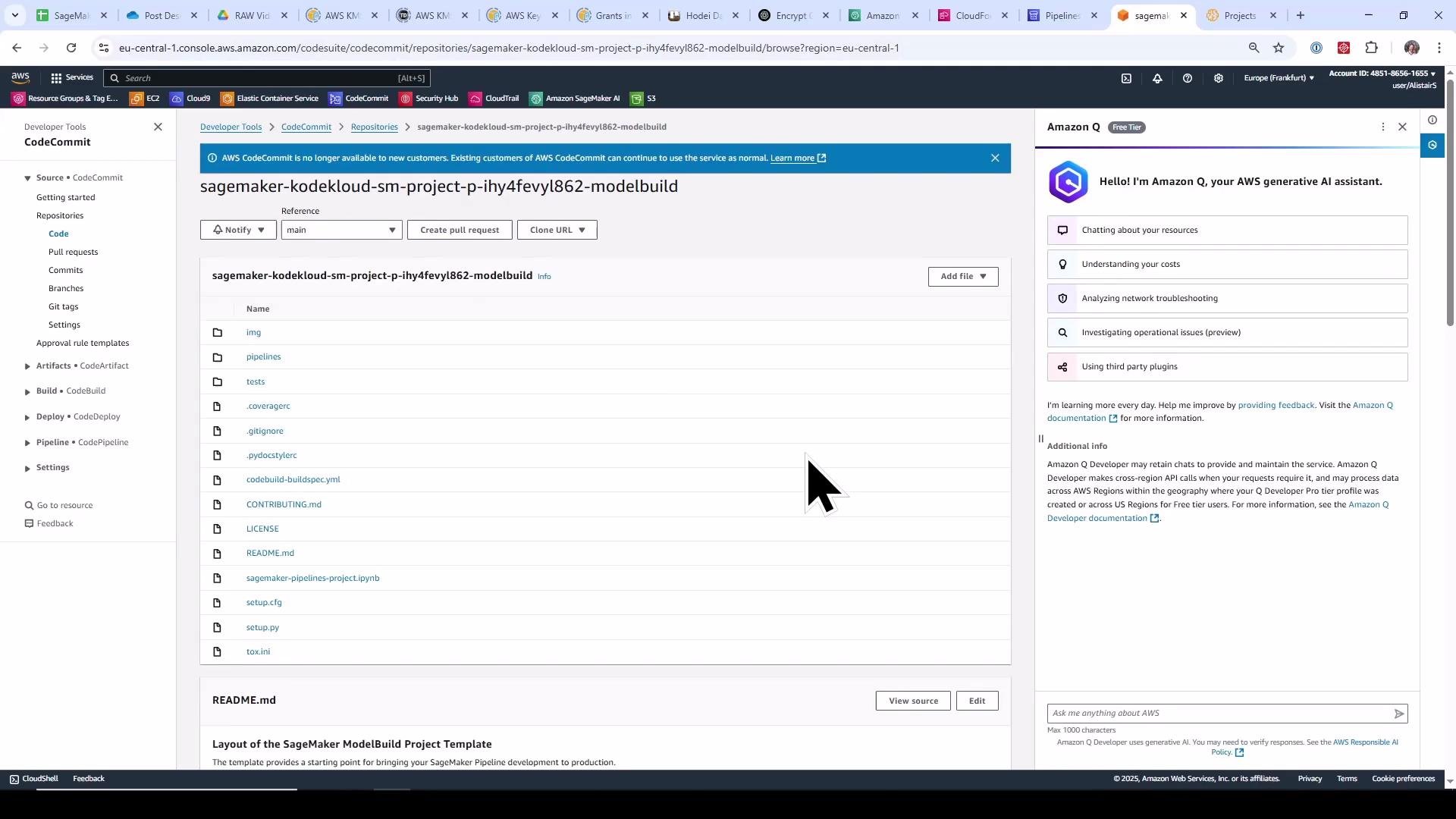Open AWS console settings gear
Image resolution: width=1456 pixels, height=819 pixels.
[x=1219, y=78]
